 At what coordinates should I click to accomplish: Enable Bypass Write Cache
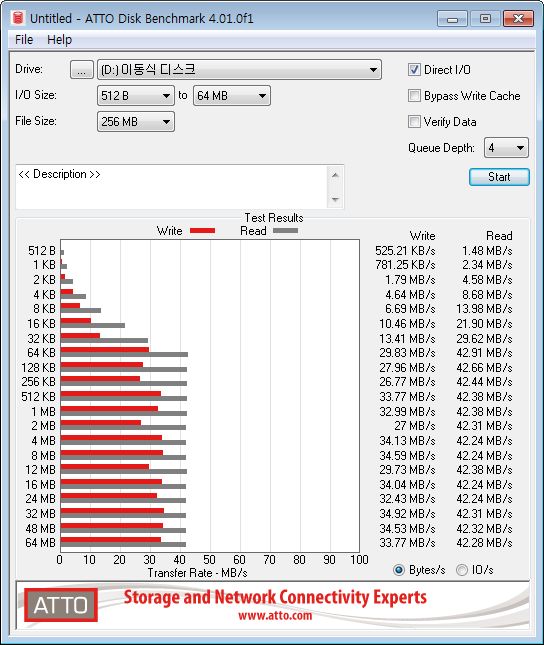[x=414, y=96]
